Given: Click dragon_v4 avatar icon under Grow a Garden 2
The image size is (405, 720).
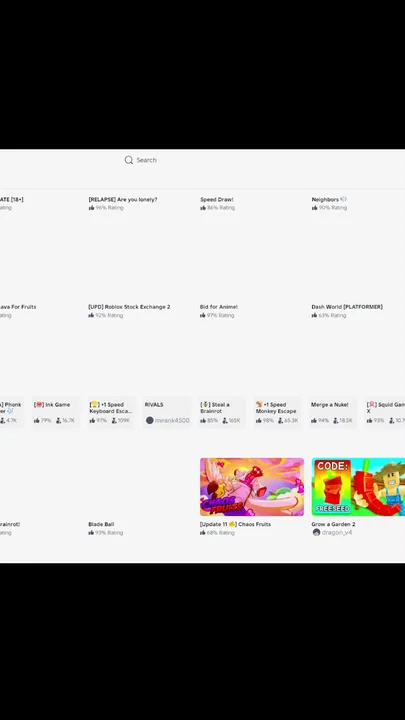Looking at the screenshot, I should point(316,532).
